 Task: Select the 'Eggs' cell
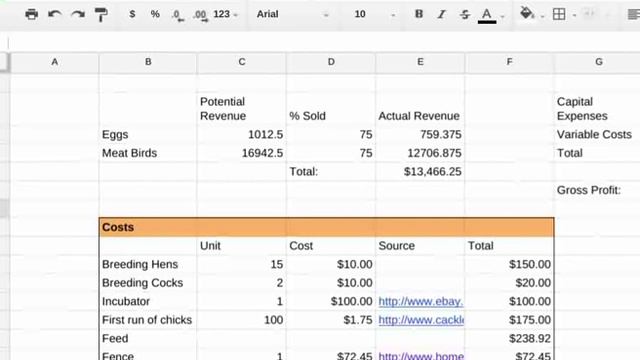click(x=148, y=135)
